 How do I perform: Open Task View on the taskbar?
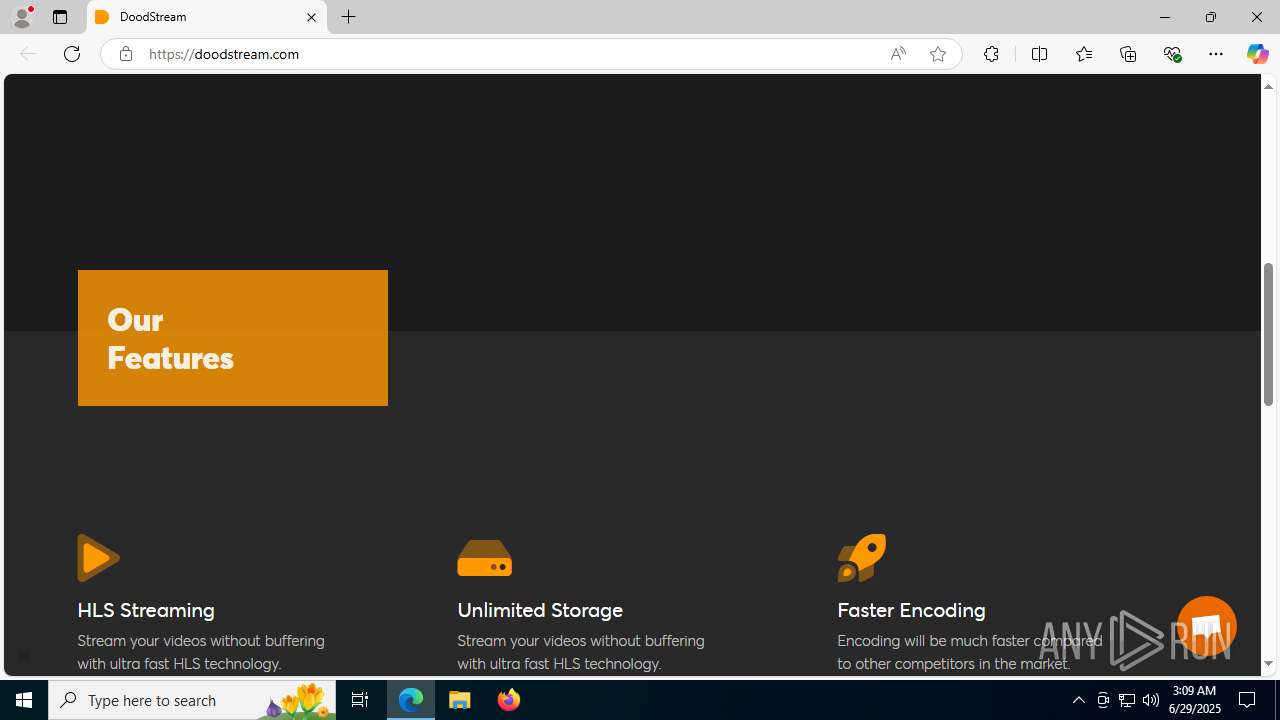point(360,700)
